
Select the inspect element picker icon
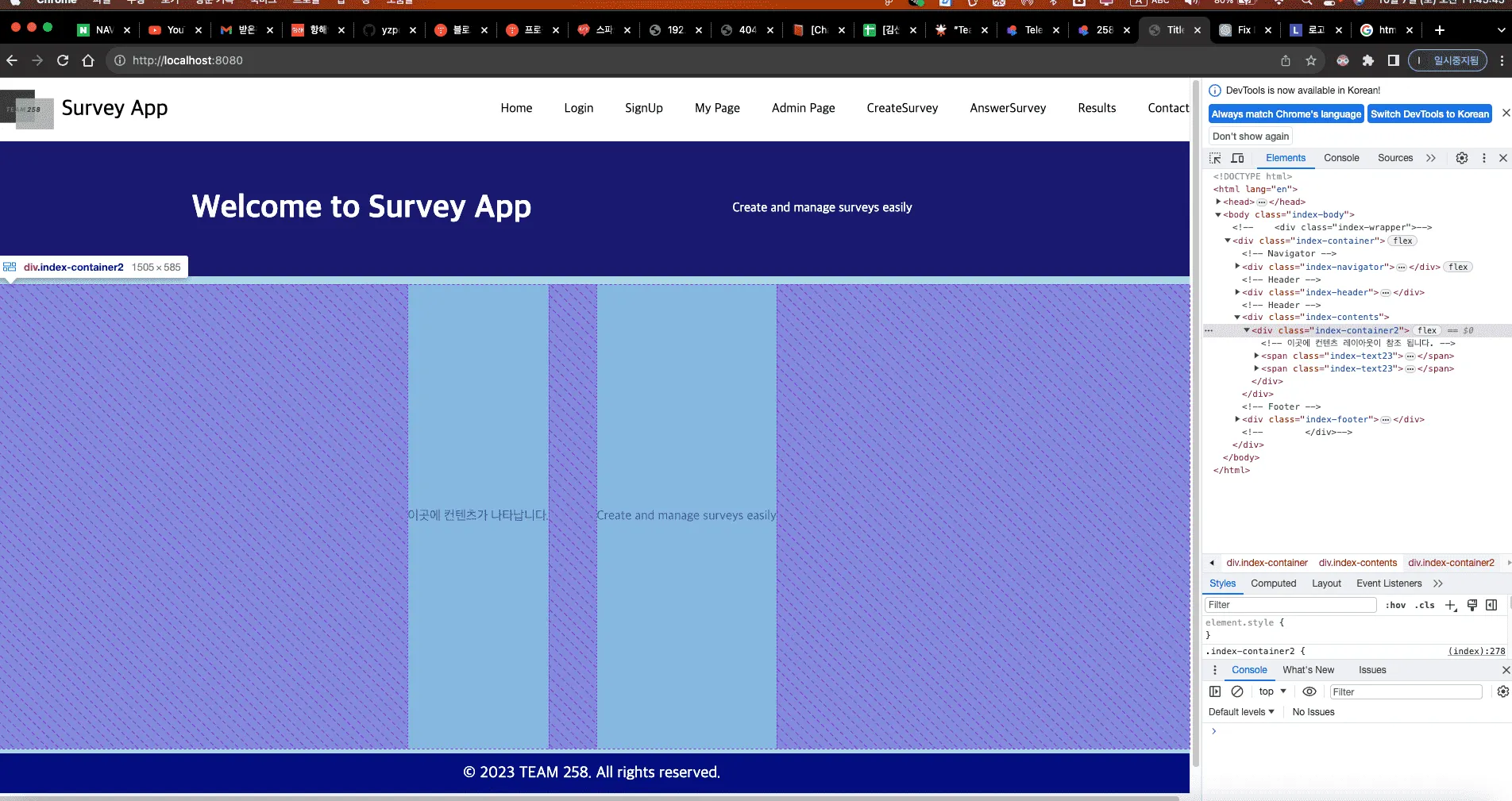(1215, 158)
